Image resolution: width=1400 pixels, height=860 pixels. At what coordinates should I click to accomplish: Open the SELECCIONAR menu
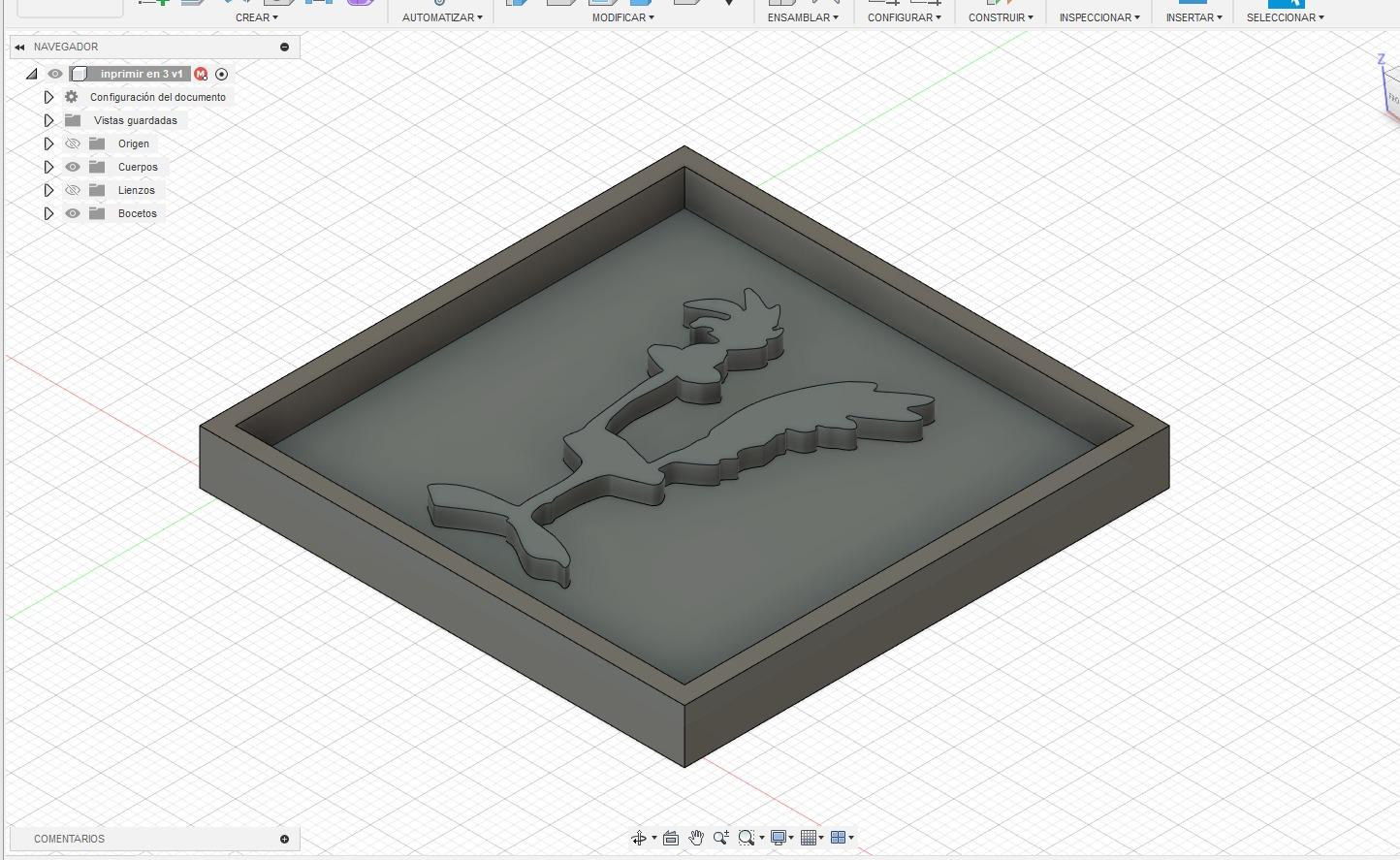[1286, 17]
